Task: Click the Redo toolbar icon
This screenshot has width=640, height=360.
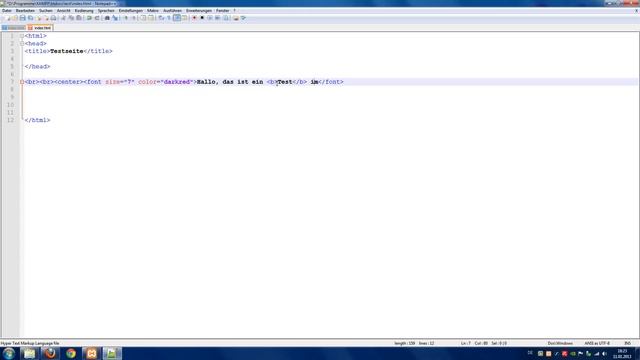Action: 97,18
